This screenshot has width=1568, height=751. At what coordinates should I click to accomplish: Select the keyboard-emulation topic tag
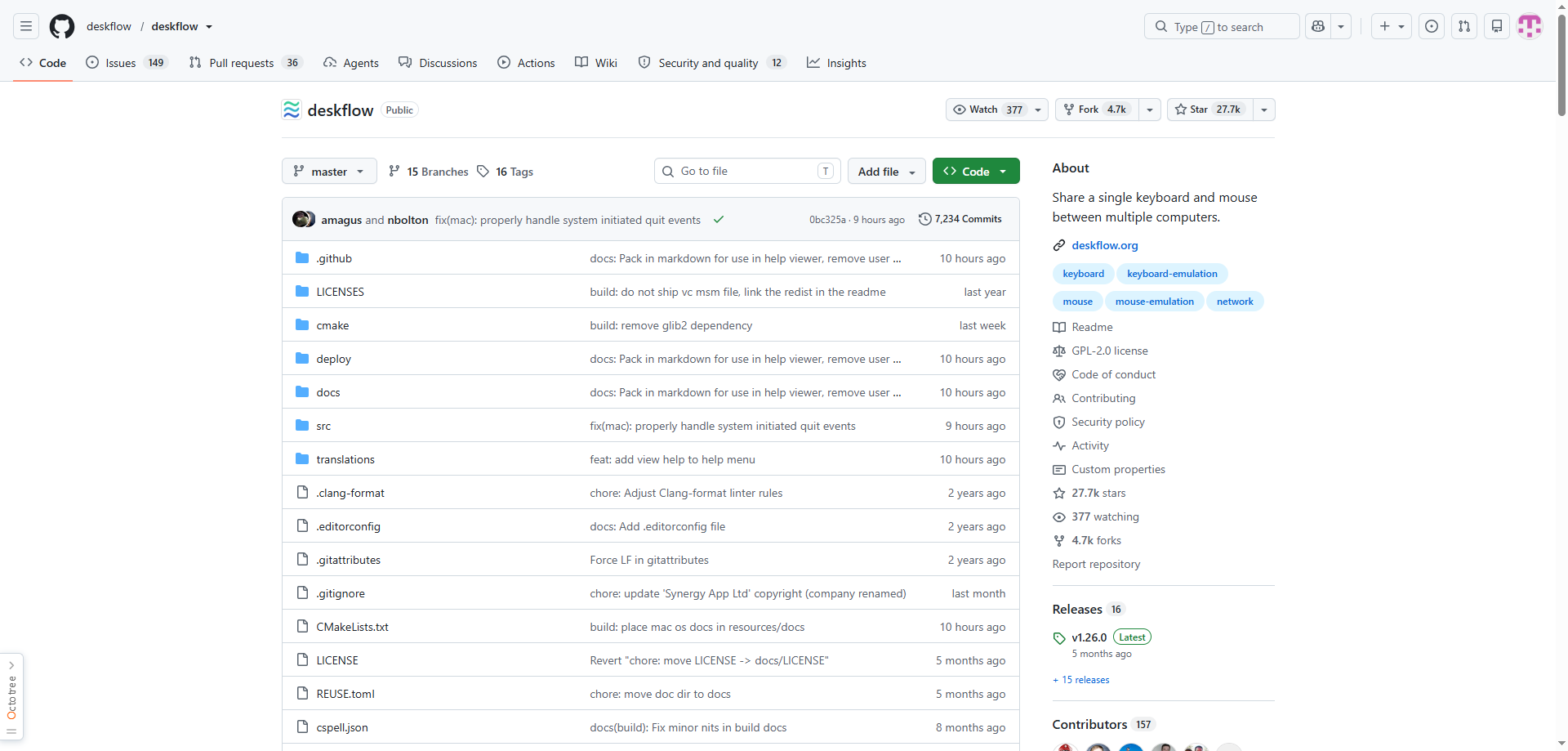(1172, 274)
